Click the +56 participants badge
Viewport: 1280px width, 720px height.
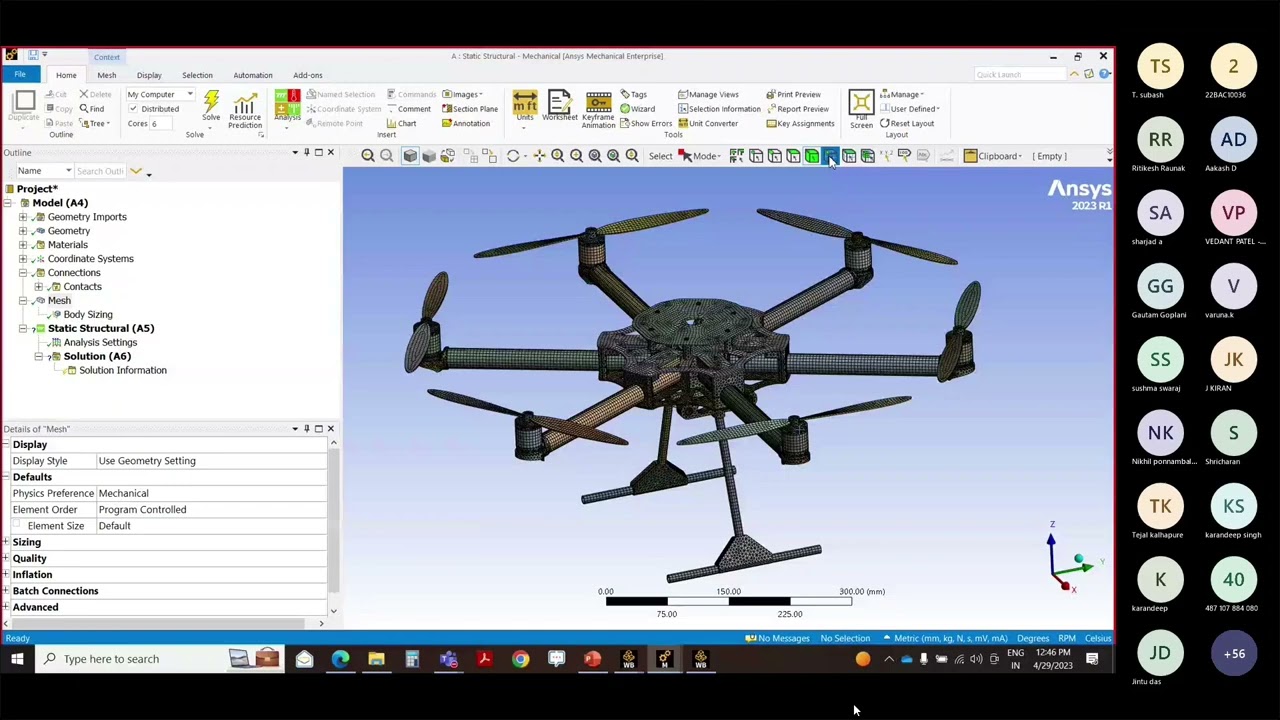(x=1233, y=654)
